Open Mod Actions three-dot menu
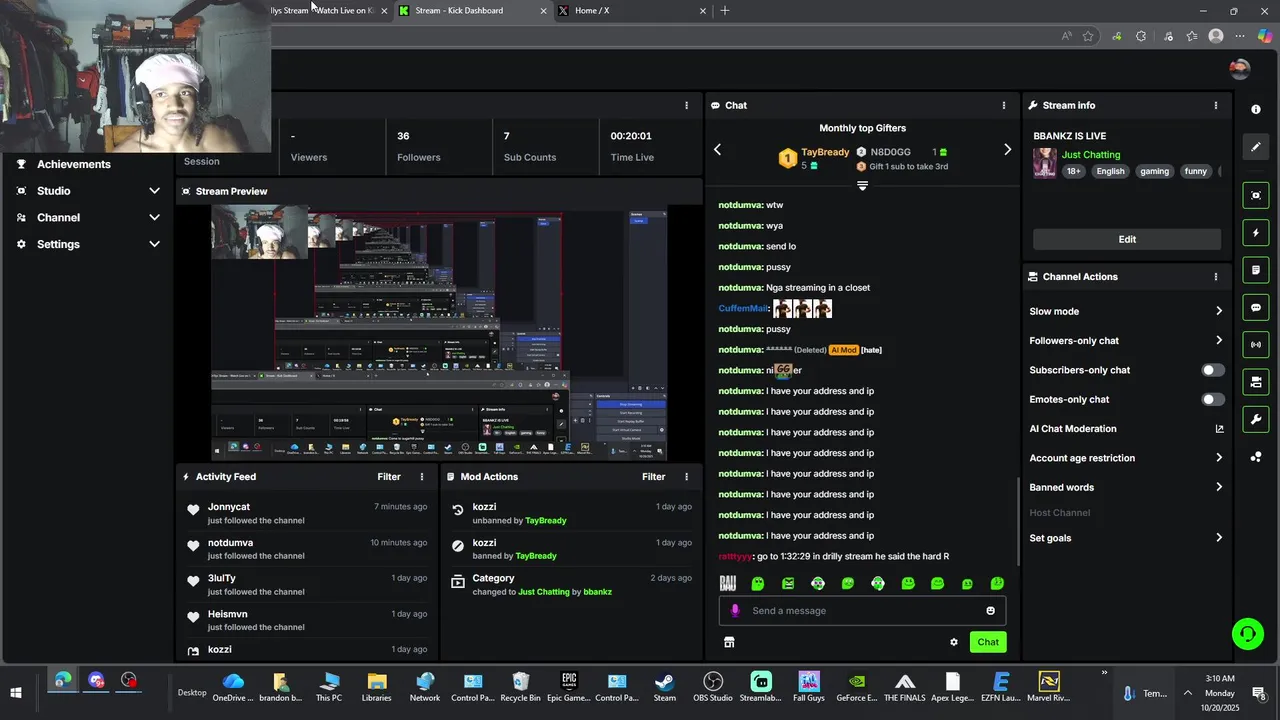 (x=686, y=477)
